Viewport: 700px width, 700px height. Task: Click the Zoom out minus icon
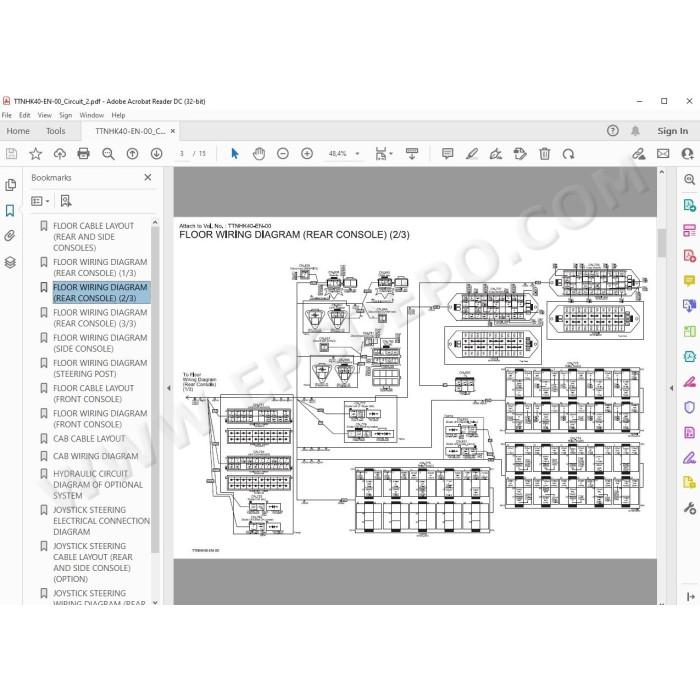click(x=283, y=154)
